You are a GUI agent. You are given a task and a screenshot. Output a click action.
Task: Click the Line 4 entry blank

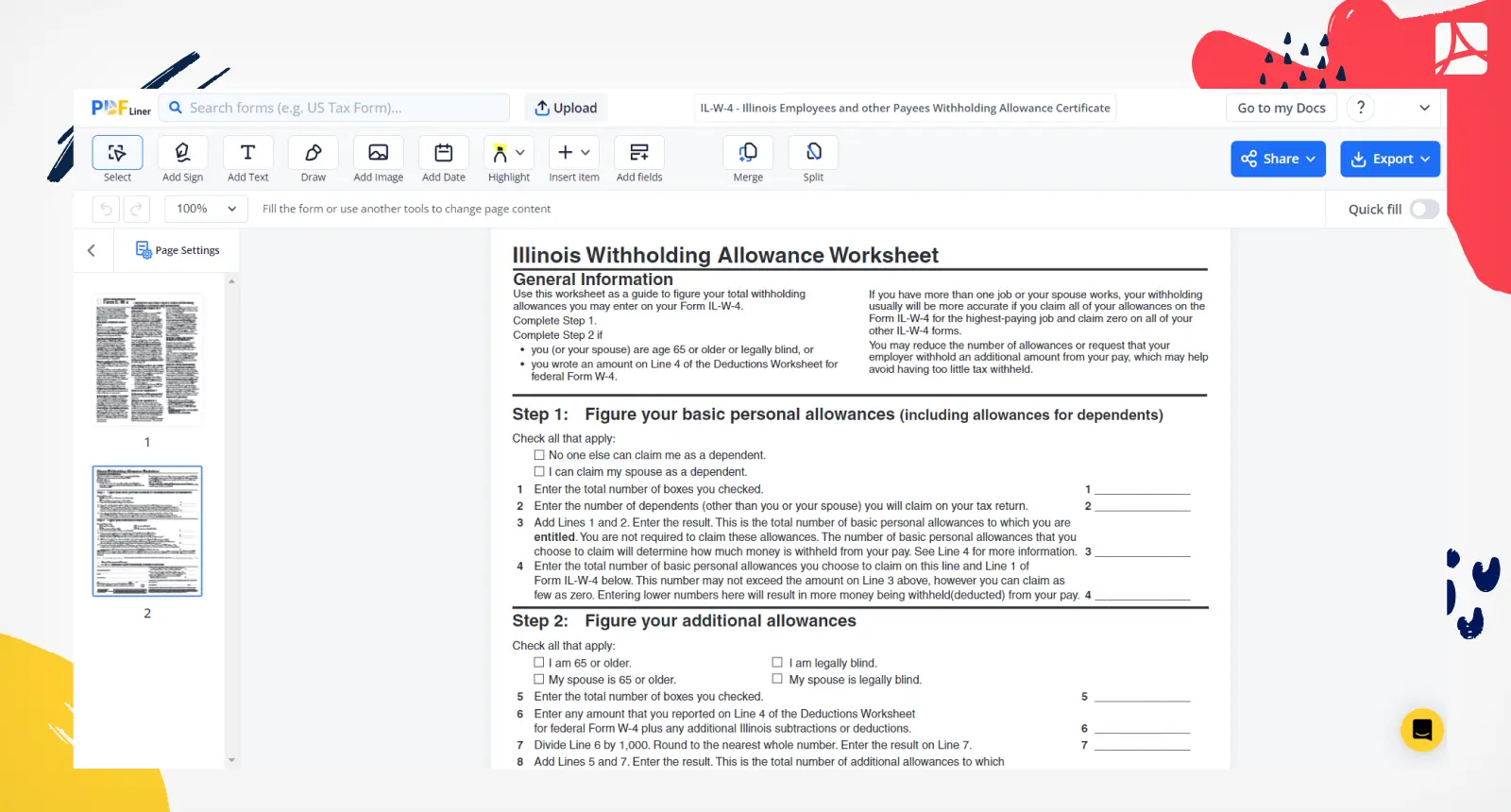point(1143,595)
